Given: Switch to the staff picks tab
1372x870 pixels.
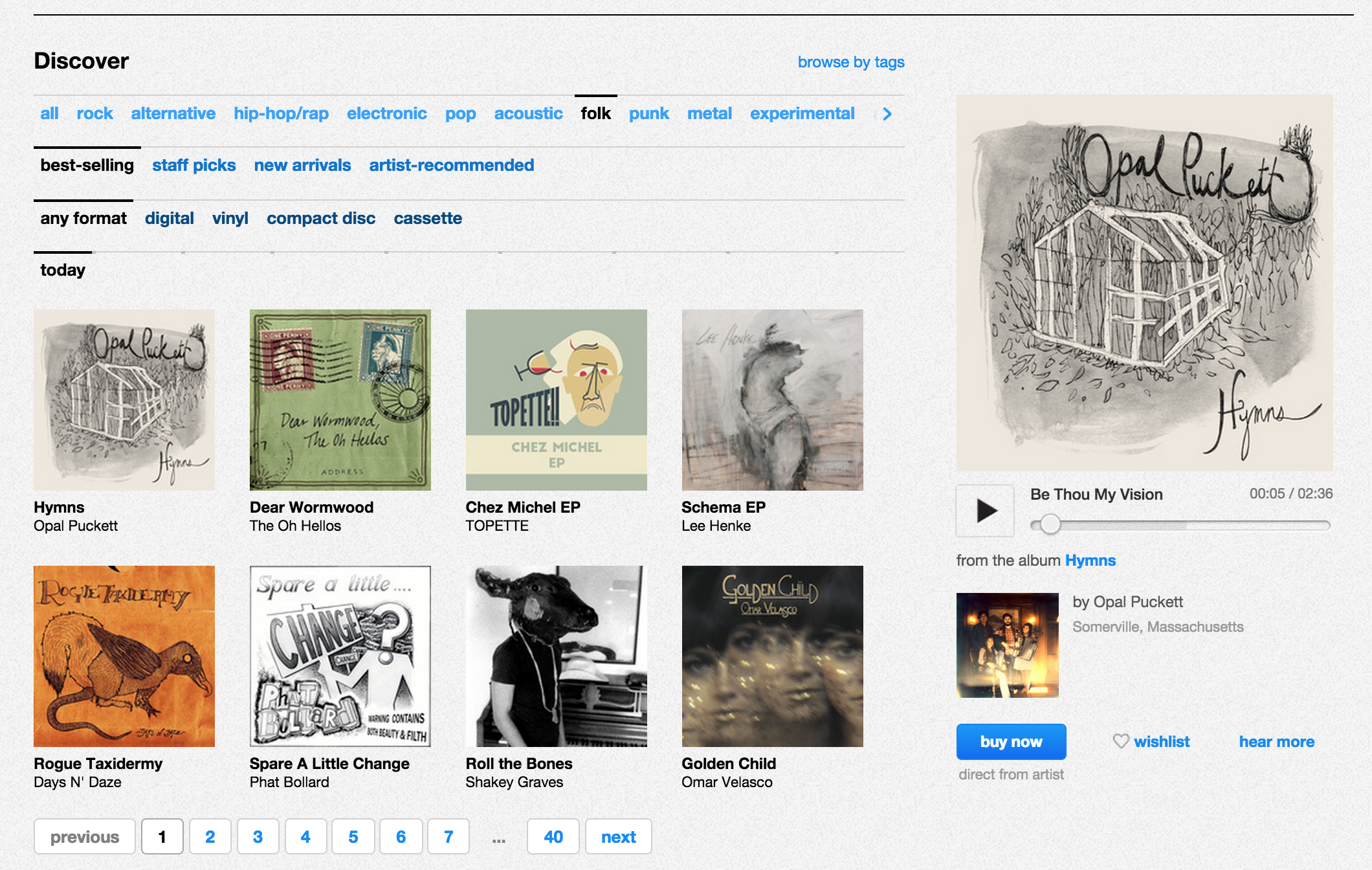Looking at the screenshot, I should pos(194,165).
